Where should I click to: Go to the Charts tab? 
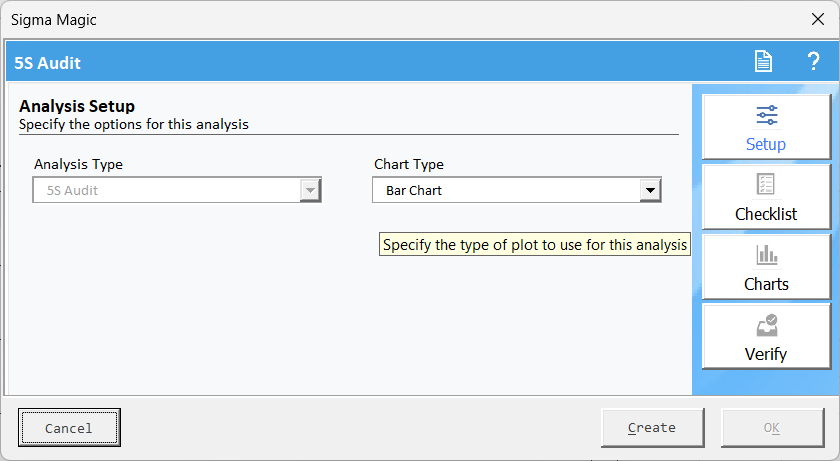[766, 267]
